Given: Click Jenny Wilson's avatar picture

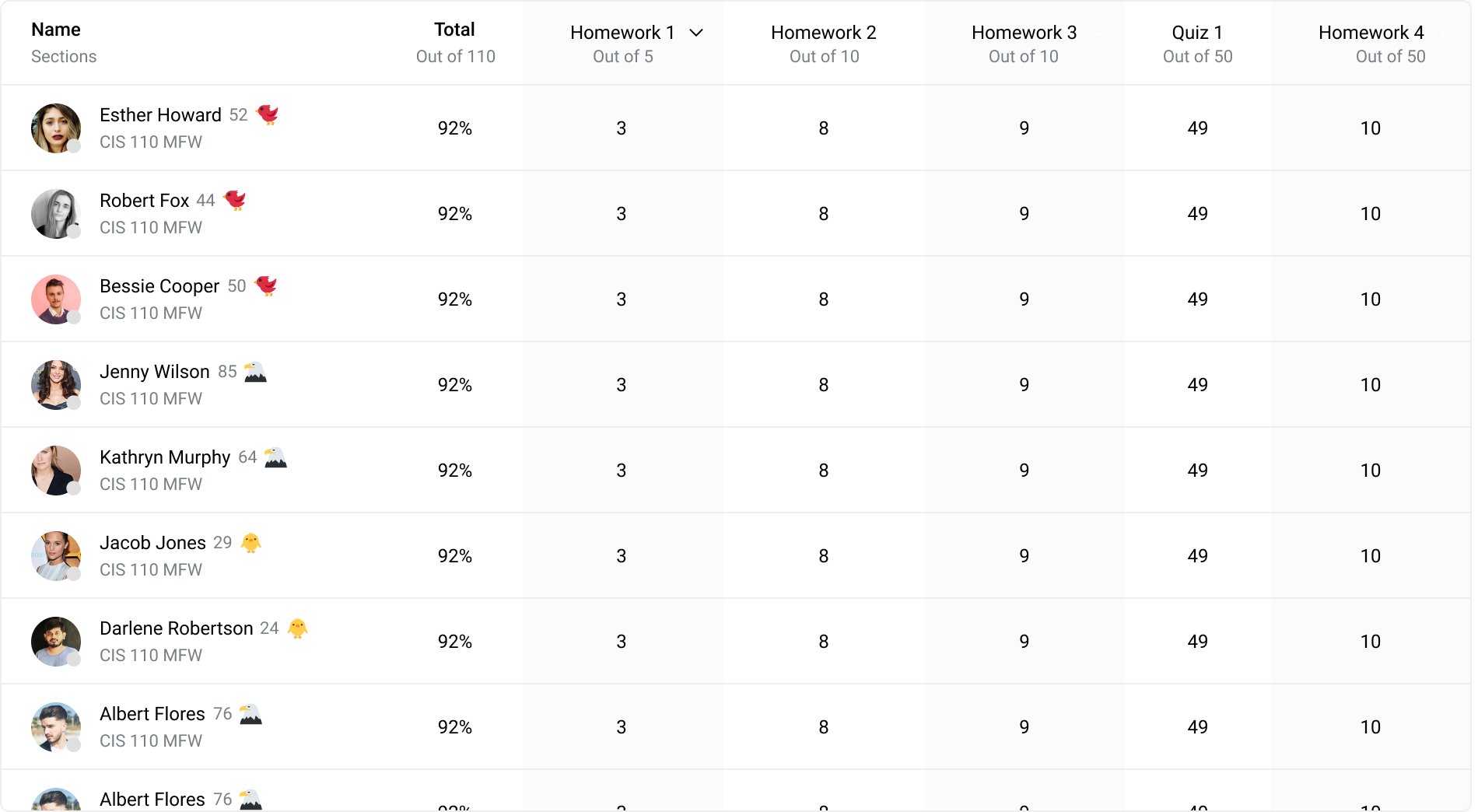Looking at the screenshot, I should click(x=55, y=384).
